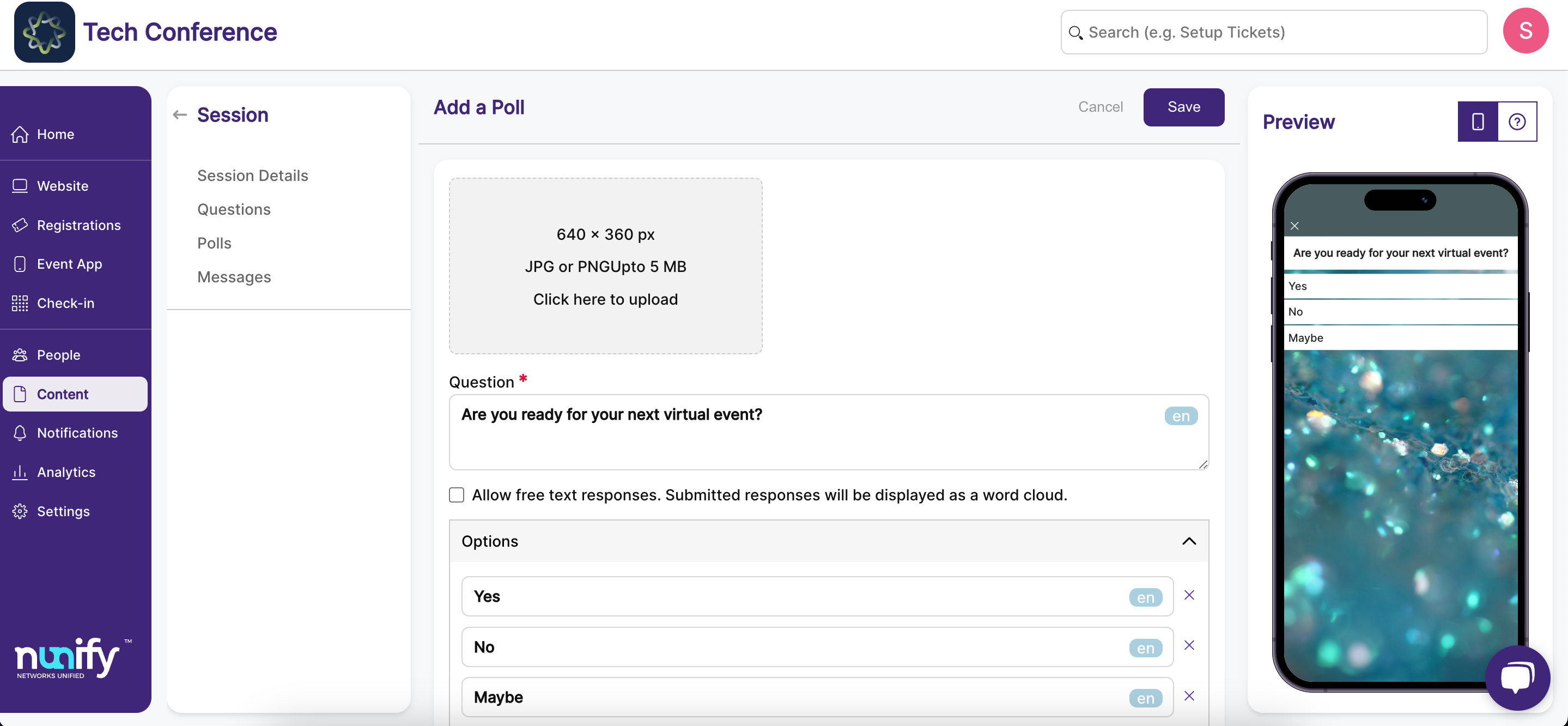Viewport: 1568px width, 726px height.
Task: Collapse the Options section
Action: (1189, 541)
